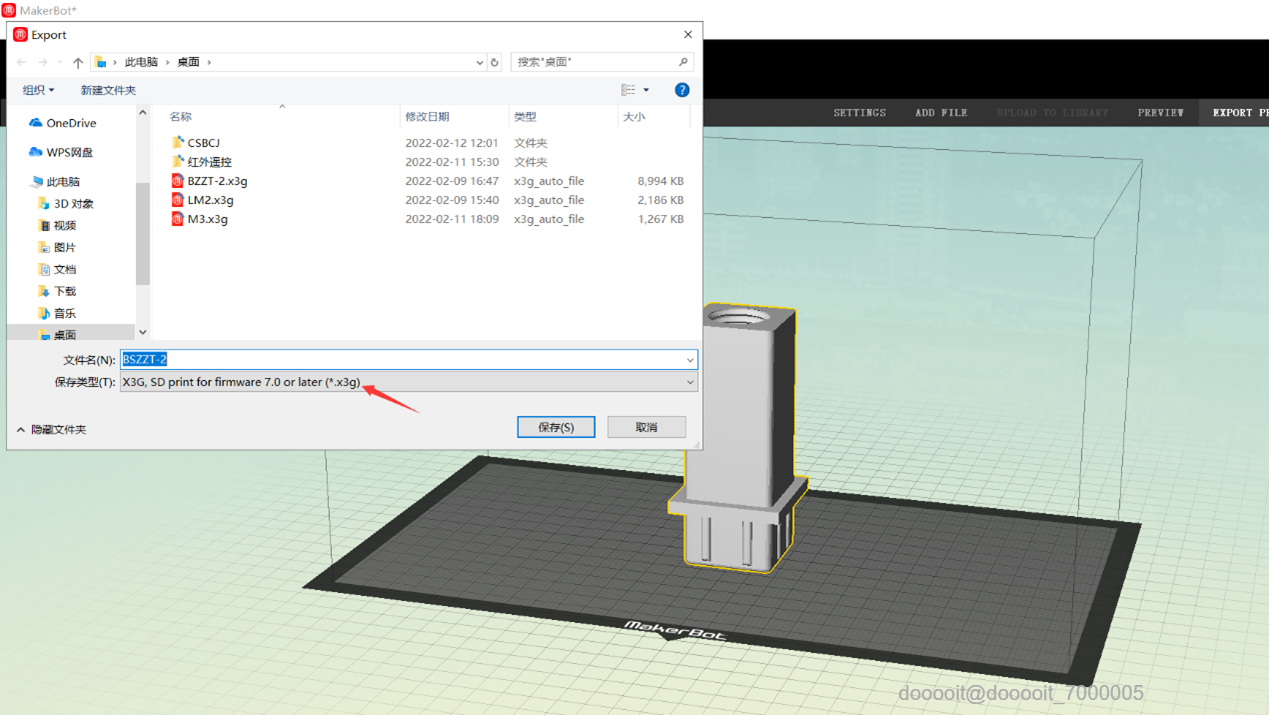Click the up-directory arrow icon
Viewport: 1269px width, 715px height.
pyautogui.click(x=78, y=62)
